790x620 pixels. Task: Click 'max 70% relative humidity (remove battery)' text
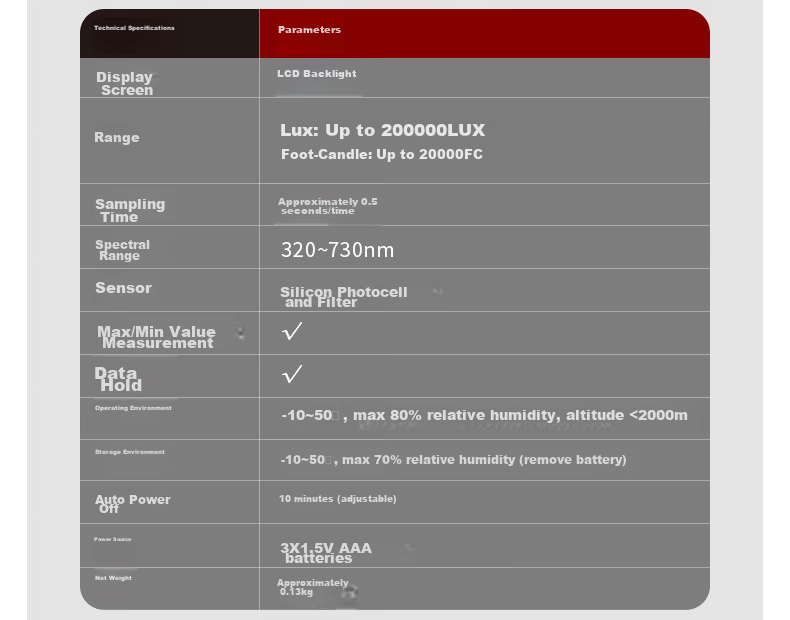484,460
